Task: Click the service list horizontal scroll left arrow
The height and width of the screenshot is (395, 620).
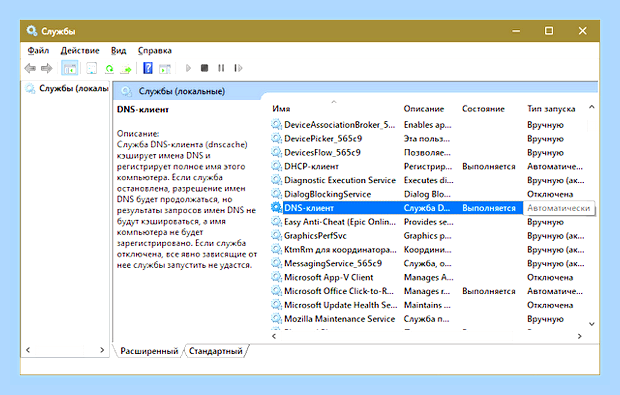Action: click(274, 336)
